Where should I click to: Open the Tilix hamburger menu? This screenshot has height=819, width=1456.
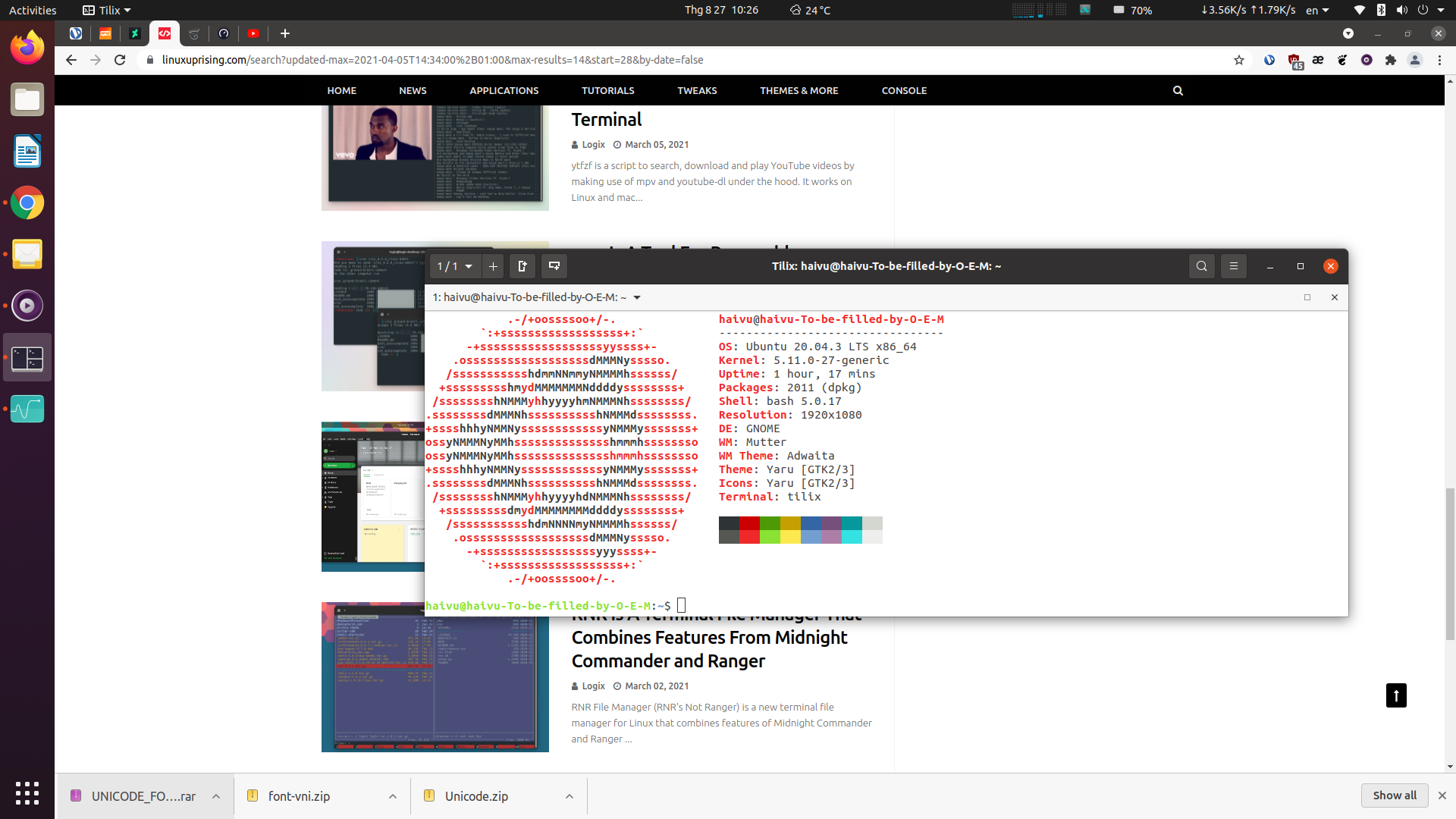(x=1234, y=266)
